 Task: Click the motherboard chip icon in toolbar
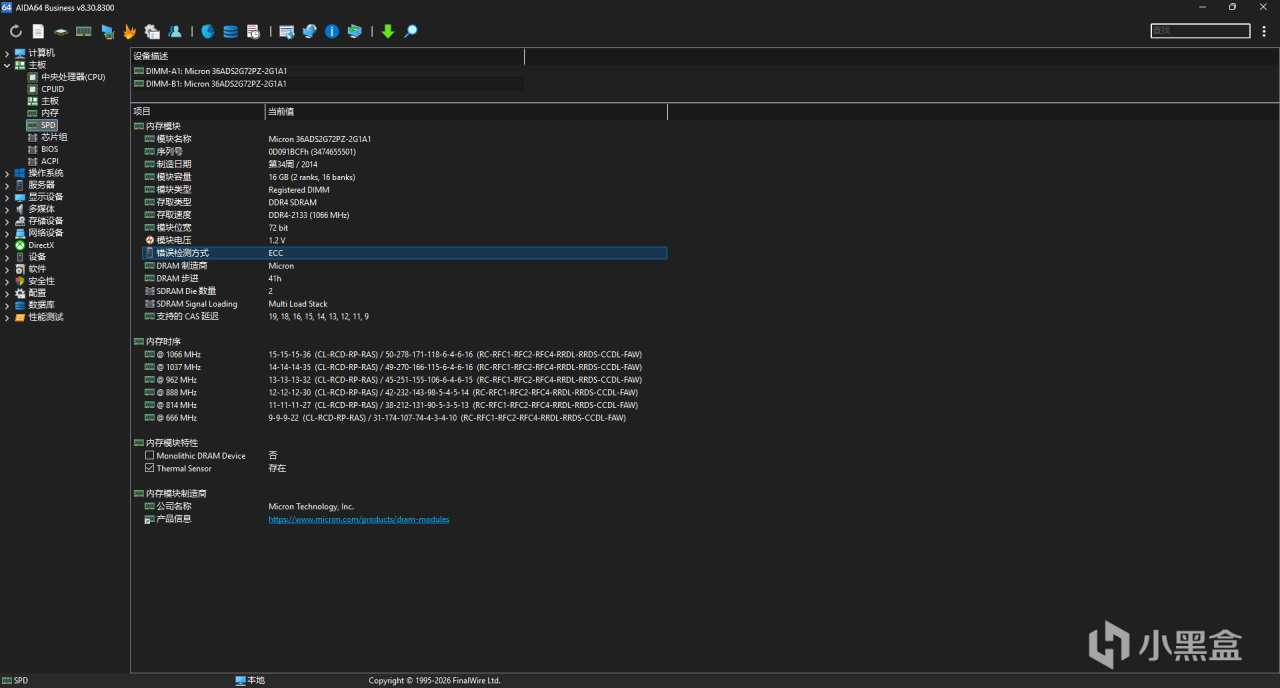tap(61, 31)
